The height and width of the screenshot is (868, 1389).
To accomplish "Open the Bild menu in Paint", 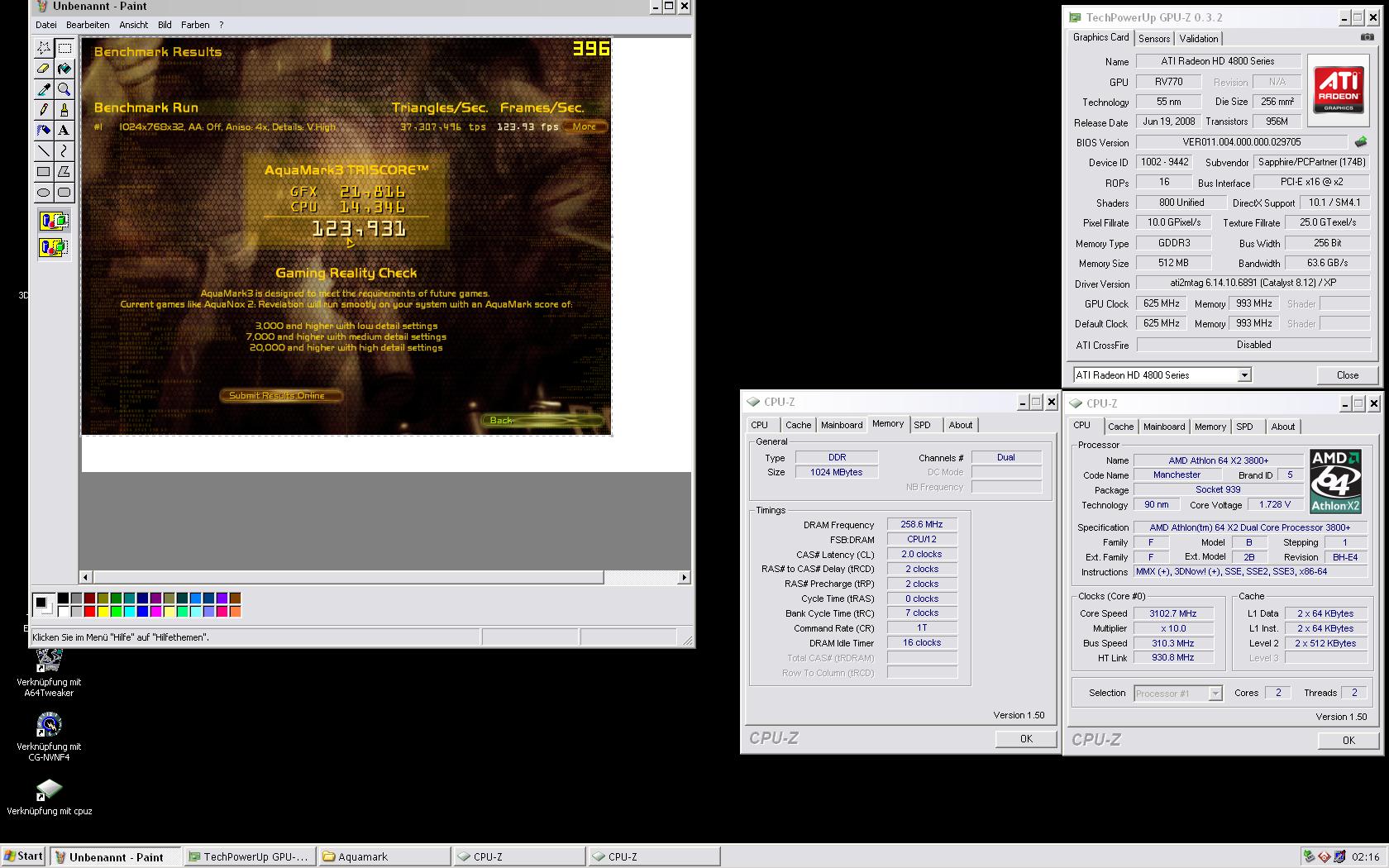I will click(x=165, y=25).
